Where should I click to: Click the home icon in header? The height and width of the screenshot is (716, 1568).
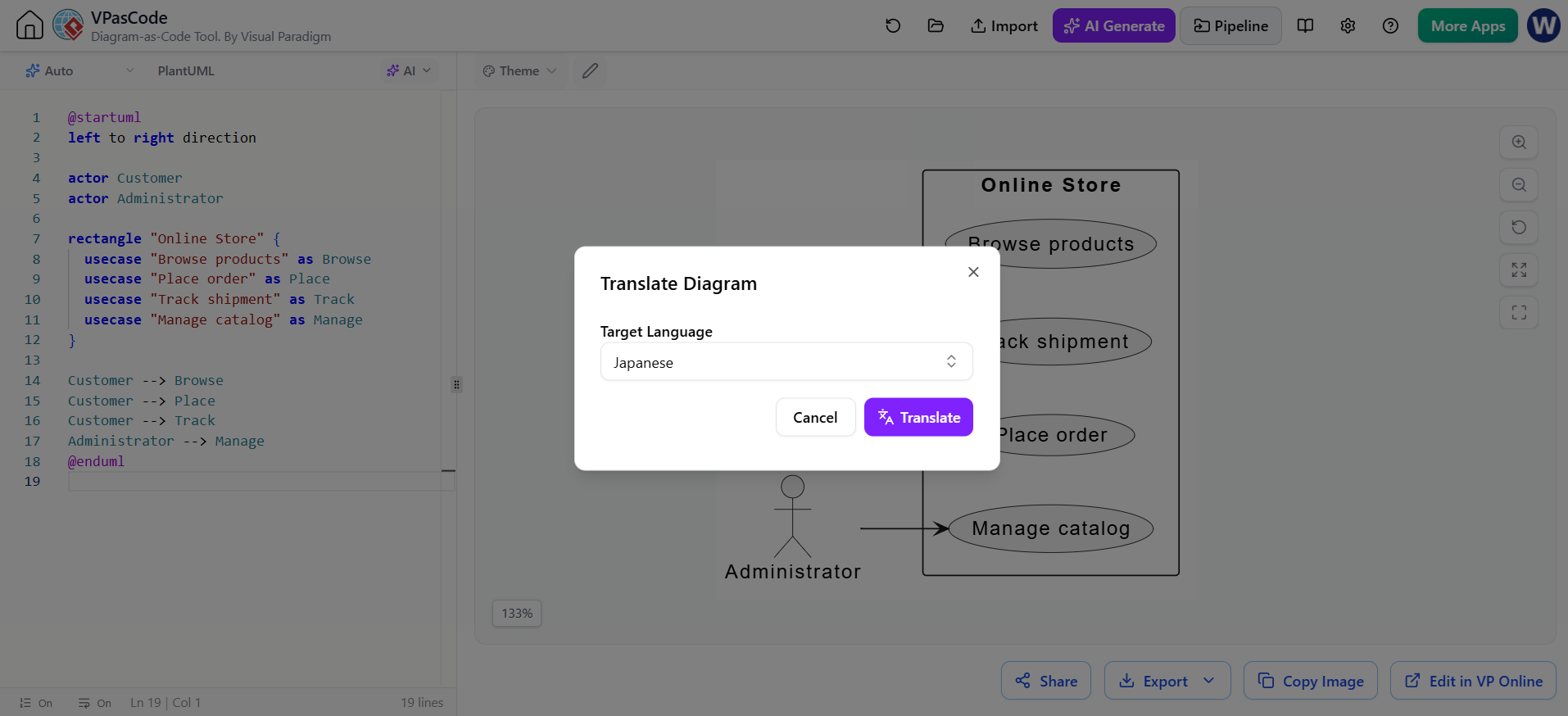click(29, 25)
